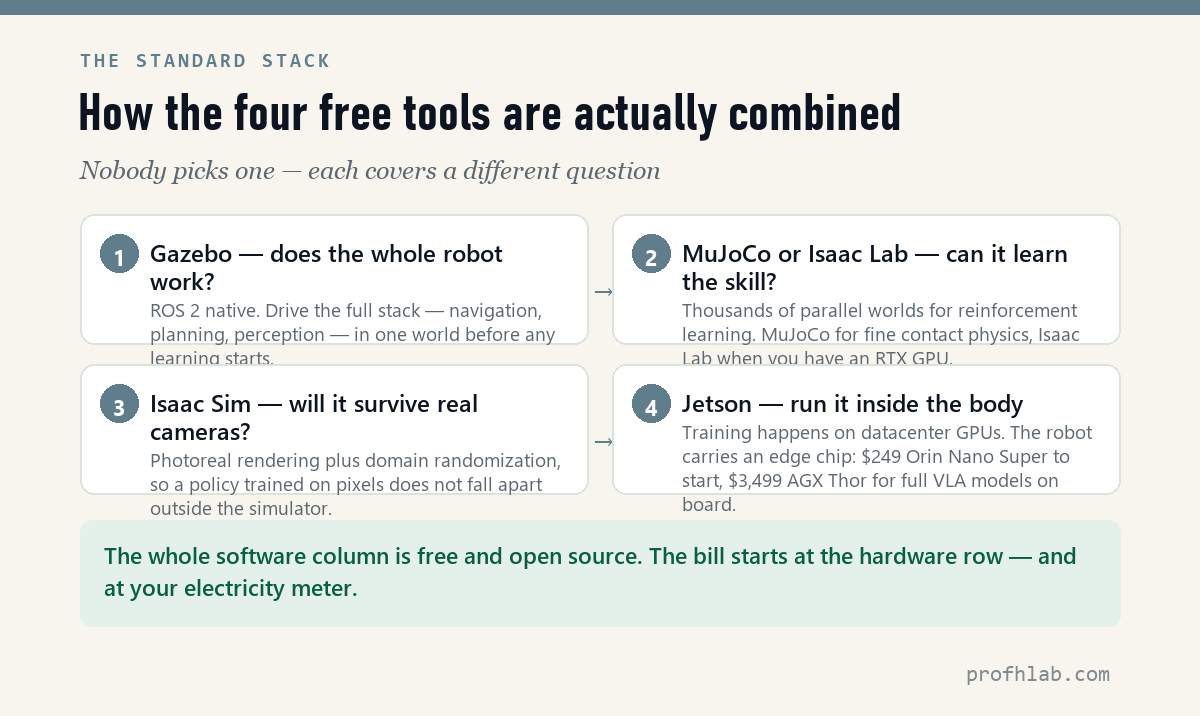This screenshot has height=716, width=1200.
Task: Select the Isaac Sim card heading
Action: (x=314, y=417)
